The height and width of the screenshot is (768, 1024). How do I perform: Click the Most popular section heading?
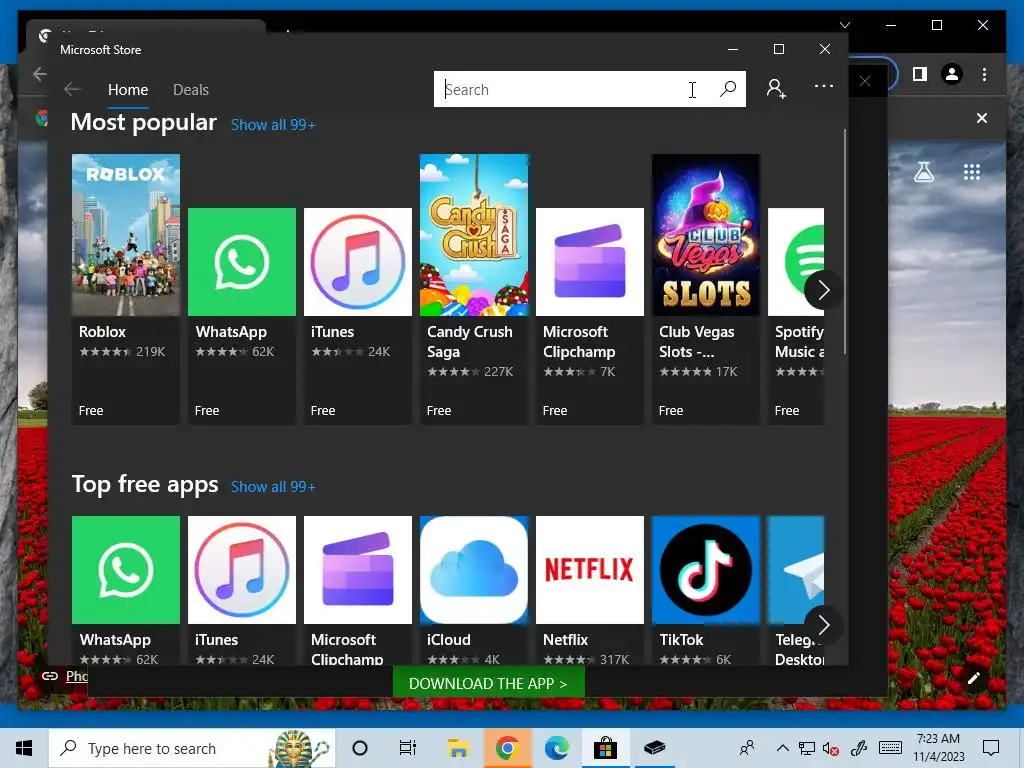(144, 122)
